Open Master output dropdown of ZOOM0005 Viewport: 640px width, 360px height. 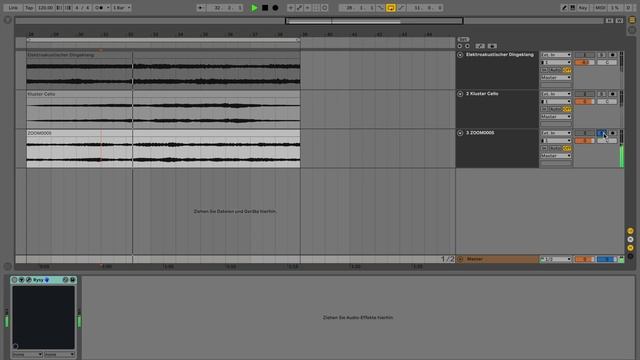(556, 156)
